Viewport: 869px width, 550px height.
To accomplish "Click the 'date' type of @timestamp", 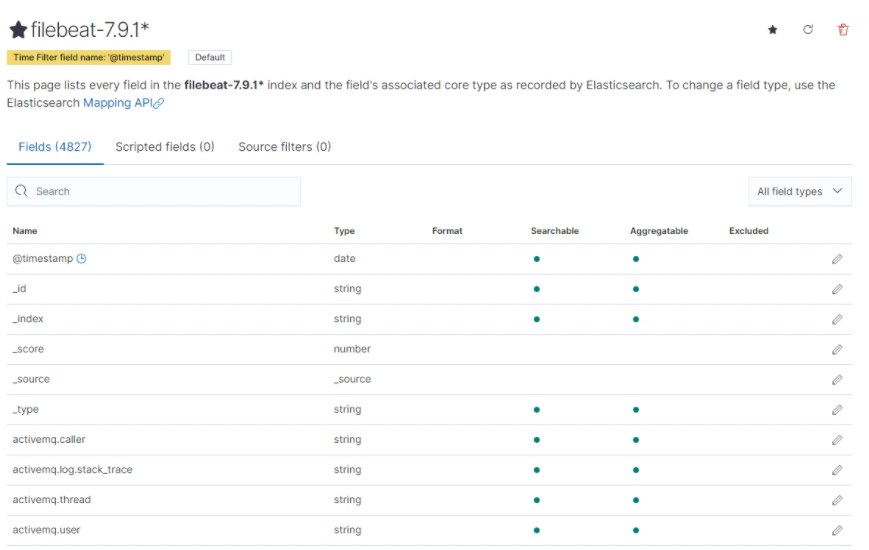I will [344, 258].
